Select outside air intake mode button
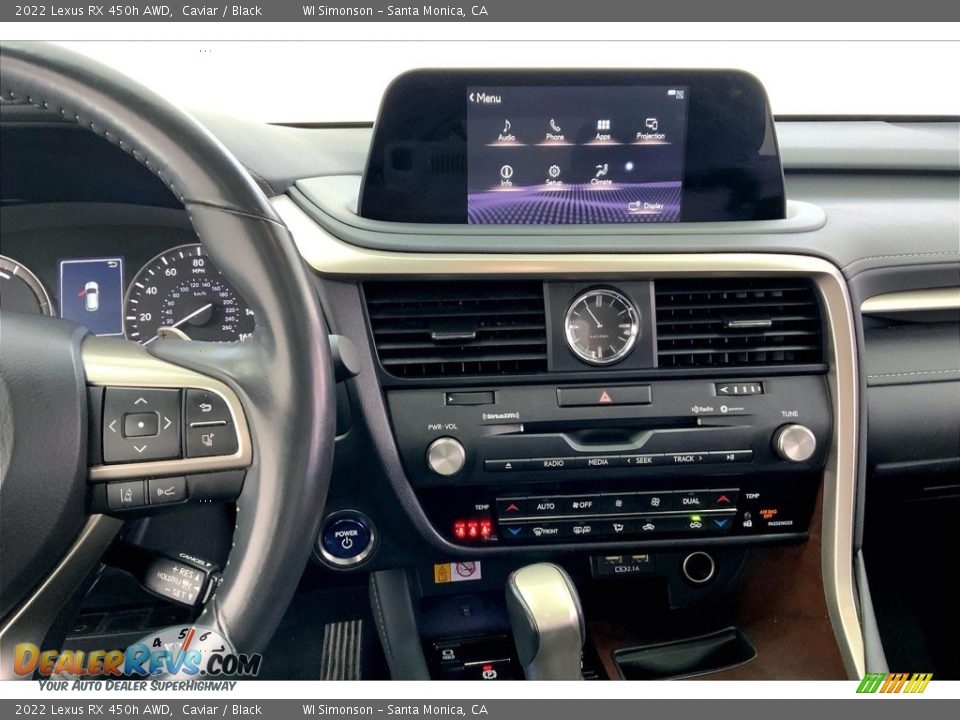The image size is (960, 720). click(x=648, y=527)
